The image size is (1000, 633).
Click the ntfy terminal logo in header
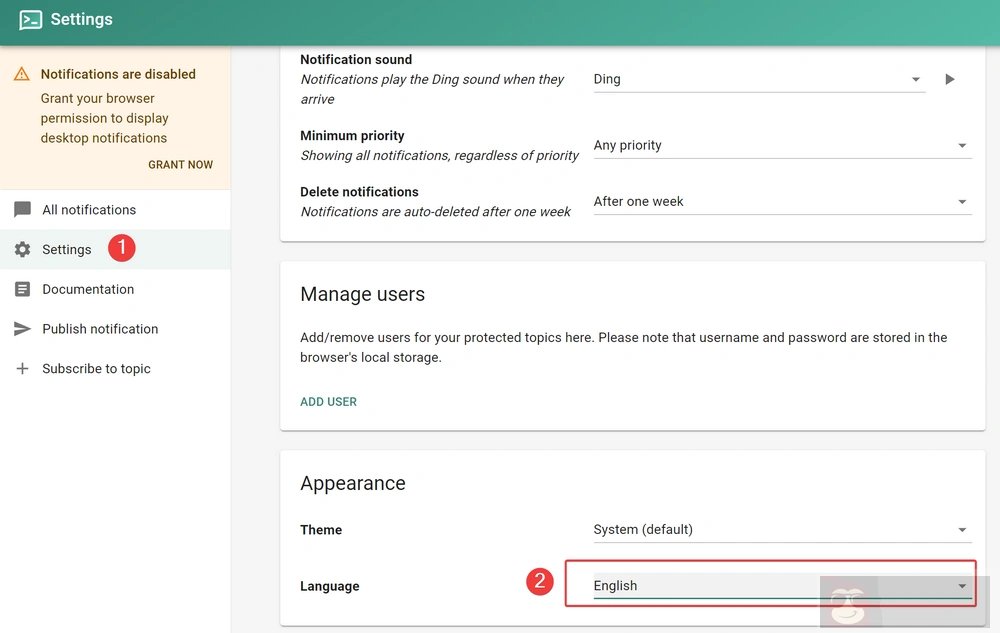coord(30,20)
